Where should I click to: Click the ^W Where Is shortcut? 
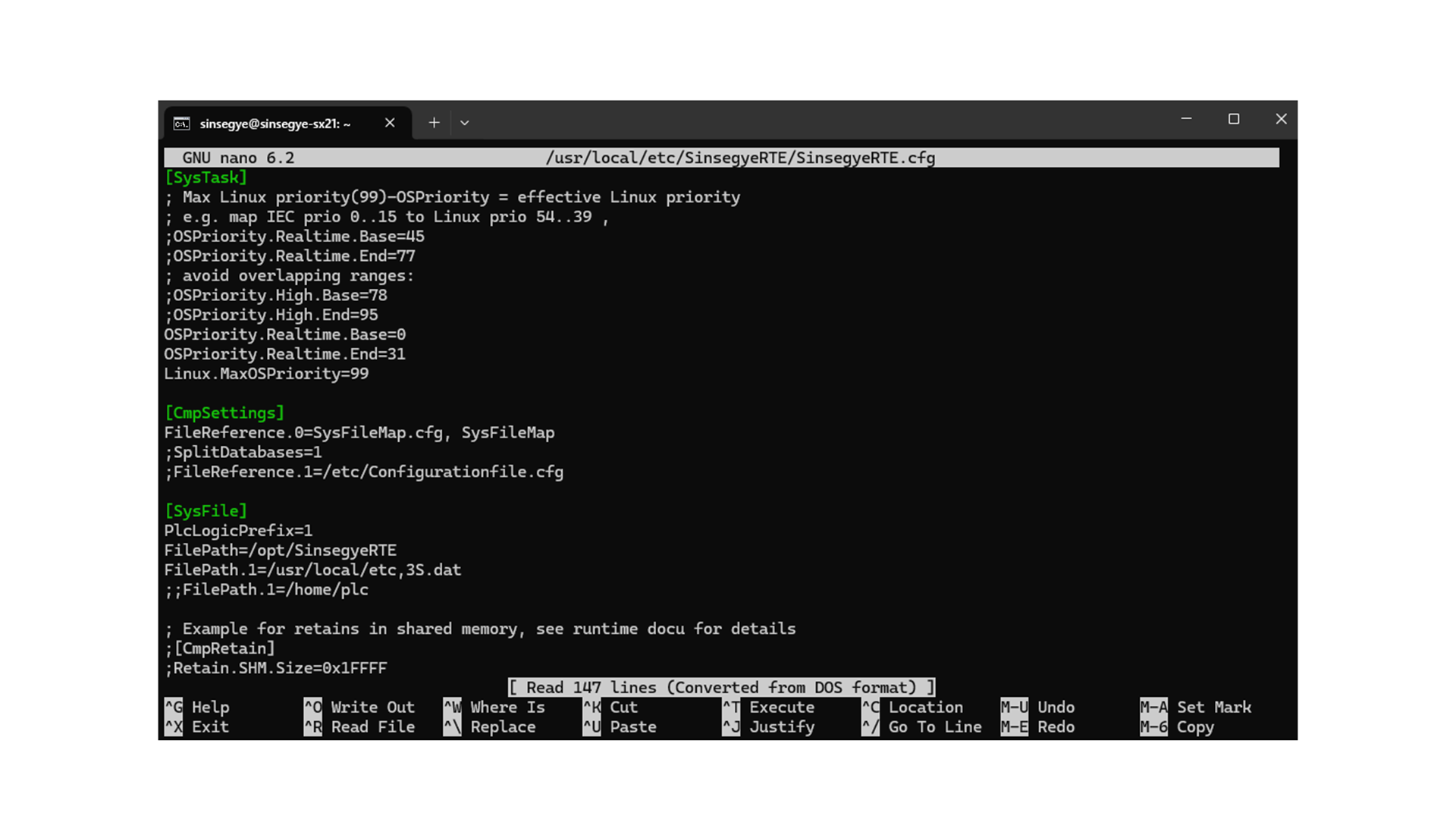pyautogui.click(x=494, y=707)
